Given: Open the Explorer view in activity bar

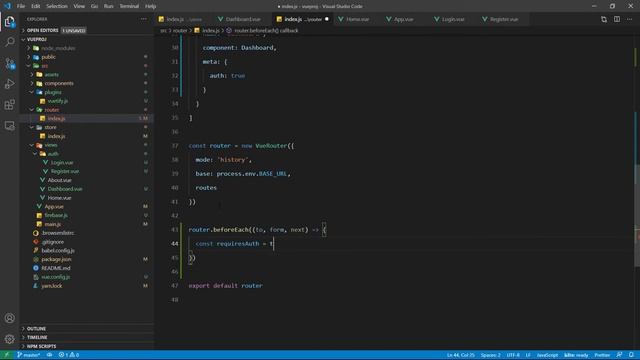Looking at the screenshot, I should (9, 21).
